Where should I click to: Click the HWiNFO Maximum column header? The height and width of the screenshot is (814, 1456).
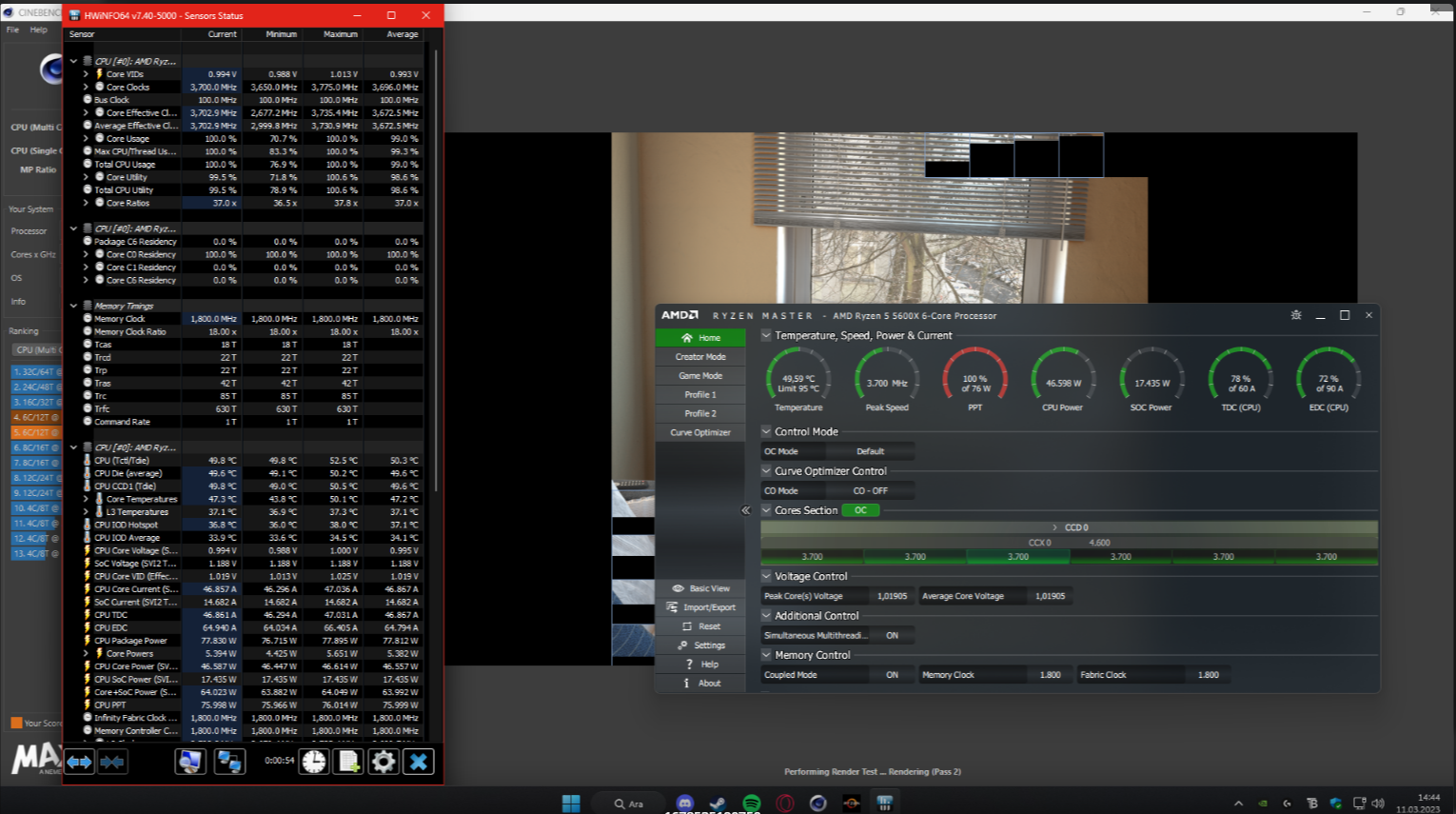pyautogui.click(x=331, y=34)
